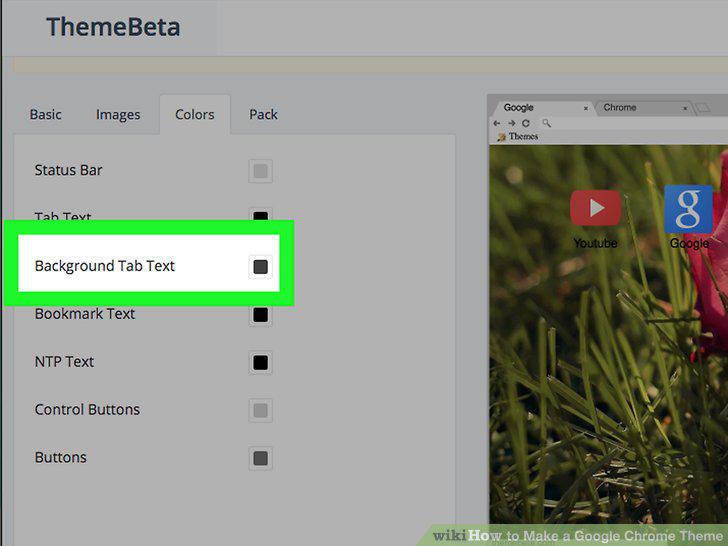Click the forward arrow in preview
Screen dimensions: 728x546
coord(512,123)
